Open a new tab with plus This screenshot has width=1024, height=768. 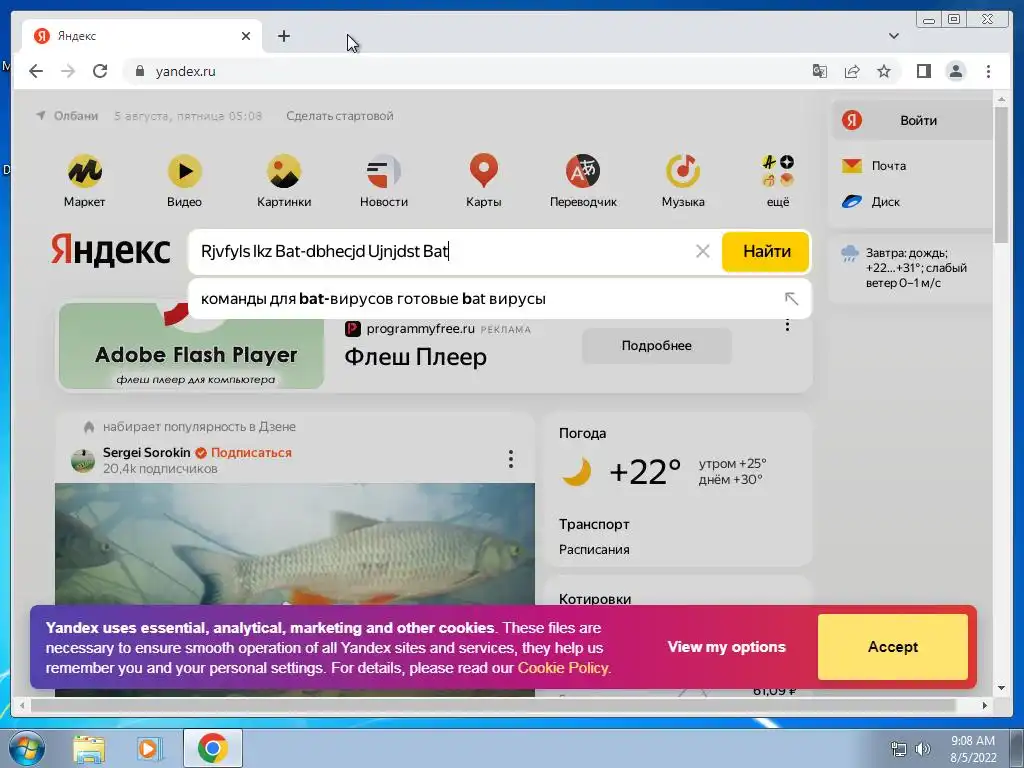pyautogui.click(x=283, y=36)
